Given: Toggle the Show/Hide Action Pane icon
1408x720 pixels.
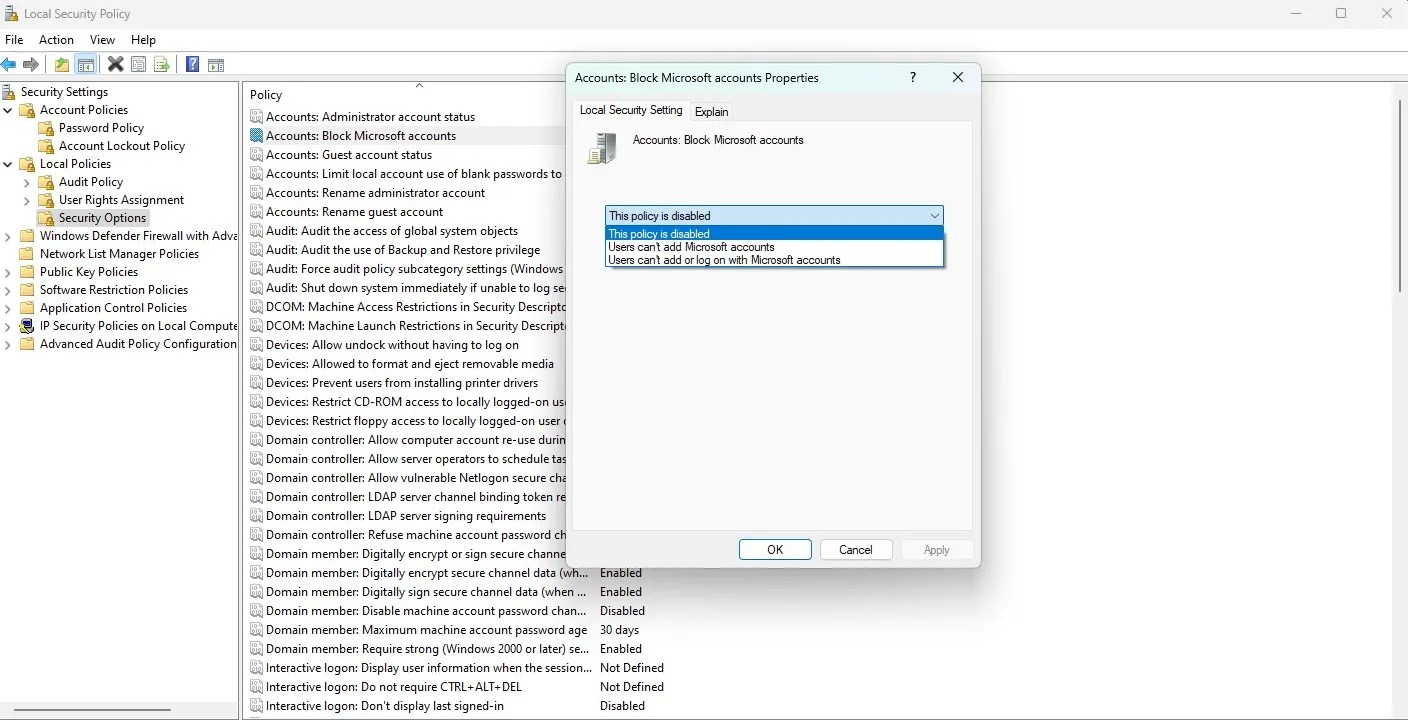Looking at the screenshot, I should 217,64.
